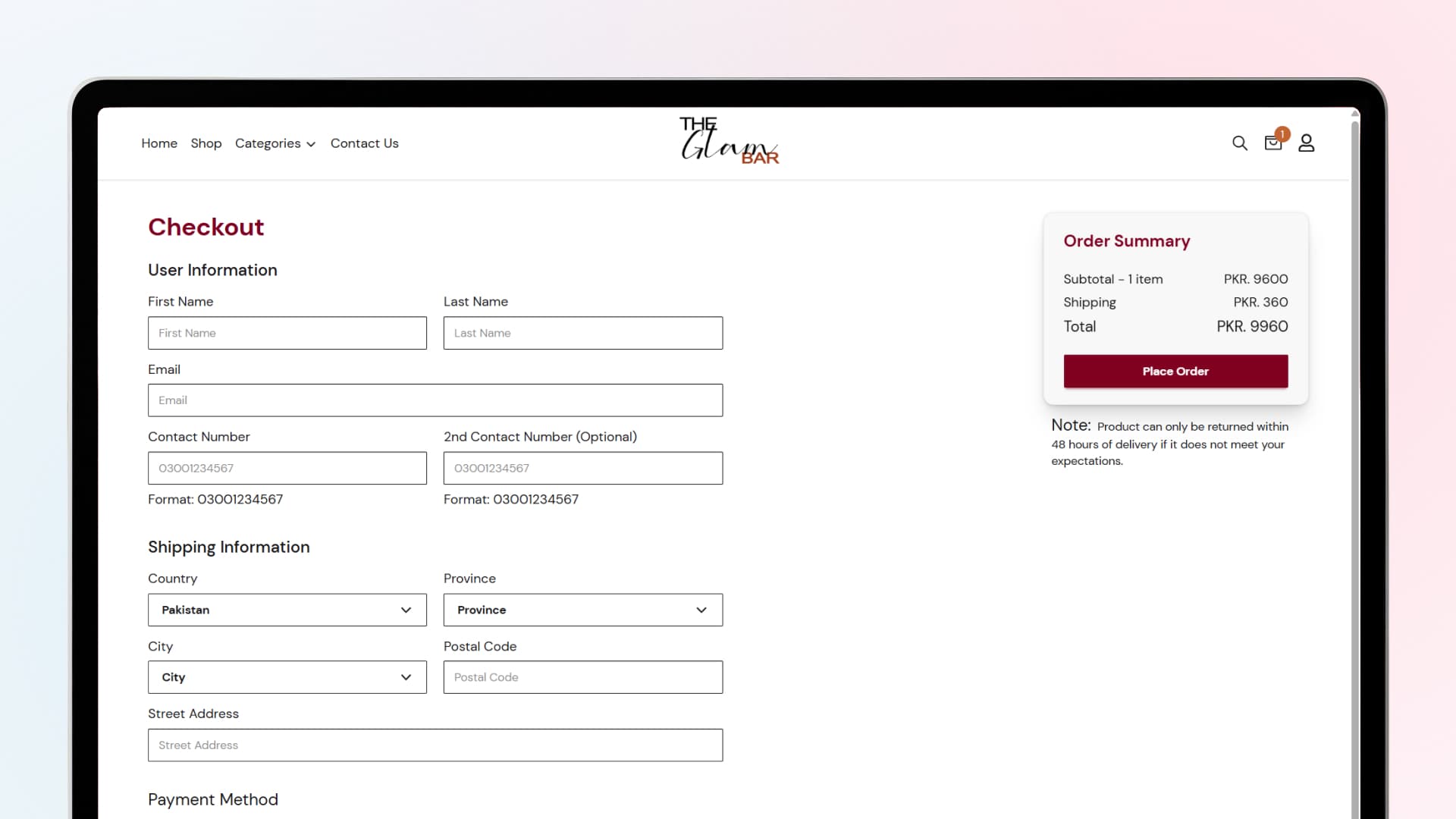
Task: Focus the Postal Code input
Action: point(582,677)
